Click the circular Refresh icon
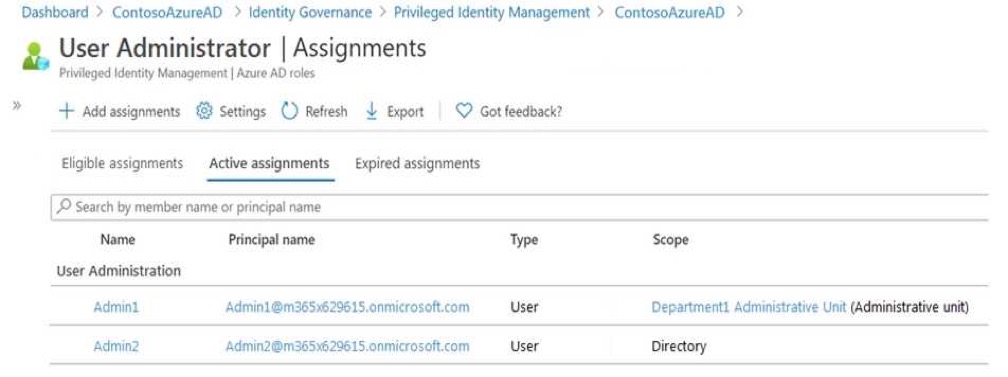This screenshot has width=1008, height=377. click(290, 111)
